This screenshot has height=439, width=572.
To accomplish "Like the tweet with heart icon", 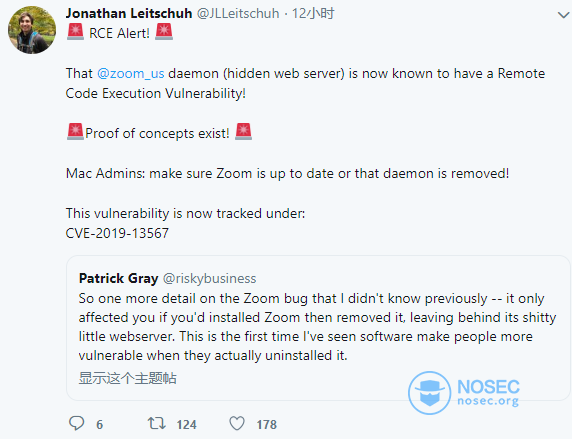I will pyautogui.click(x=237, y=423).
